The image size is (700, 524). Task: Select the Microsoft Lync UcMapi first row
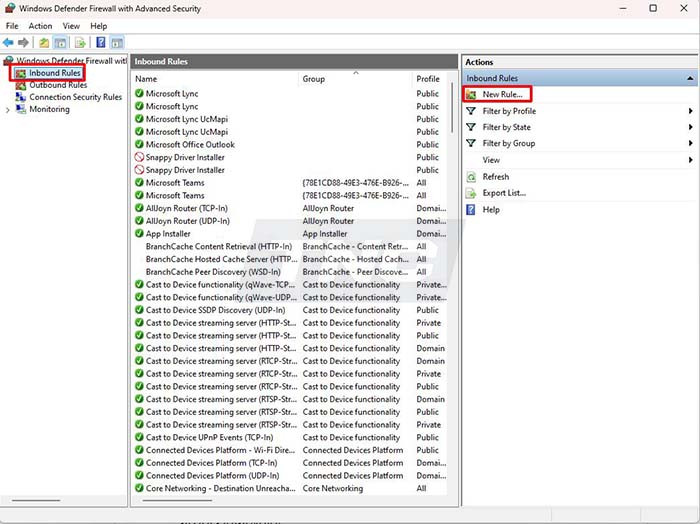click(x=290, y=119)
